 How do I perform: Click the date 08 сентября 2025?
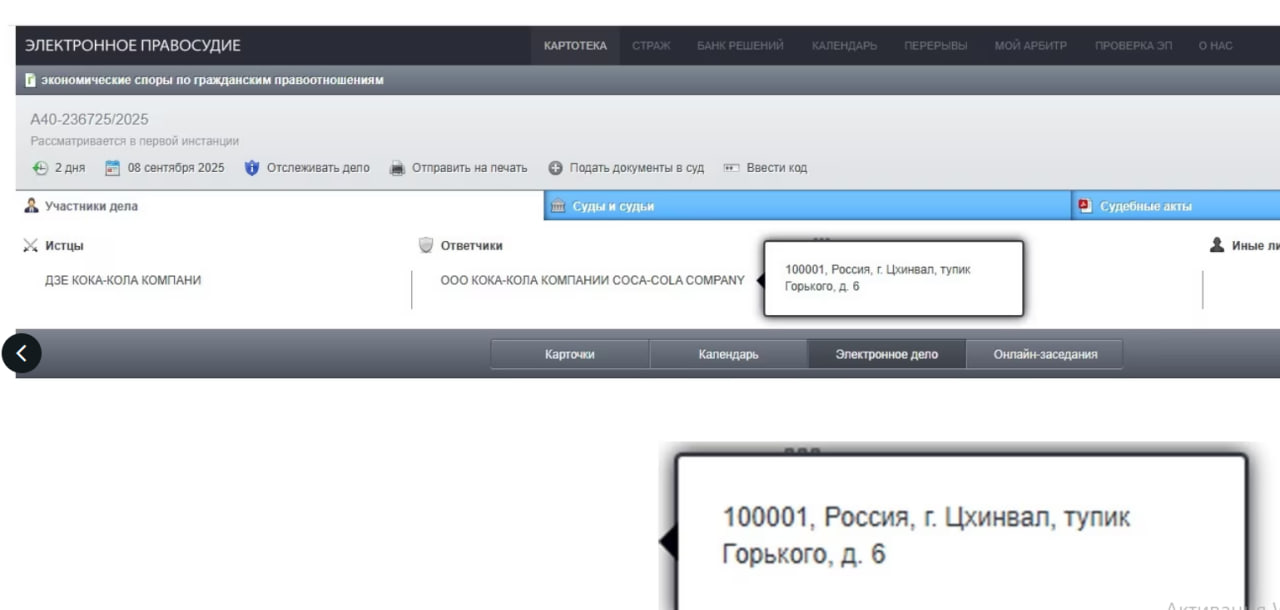176,168
